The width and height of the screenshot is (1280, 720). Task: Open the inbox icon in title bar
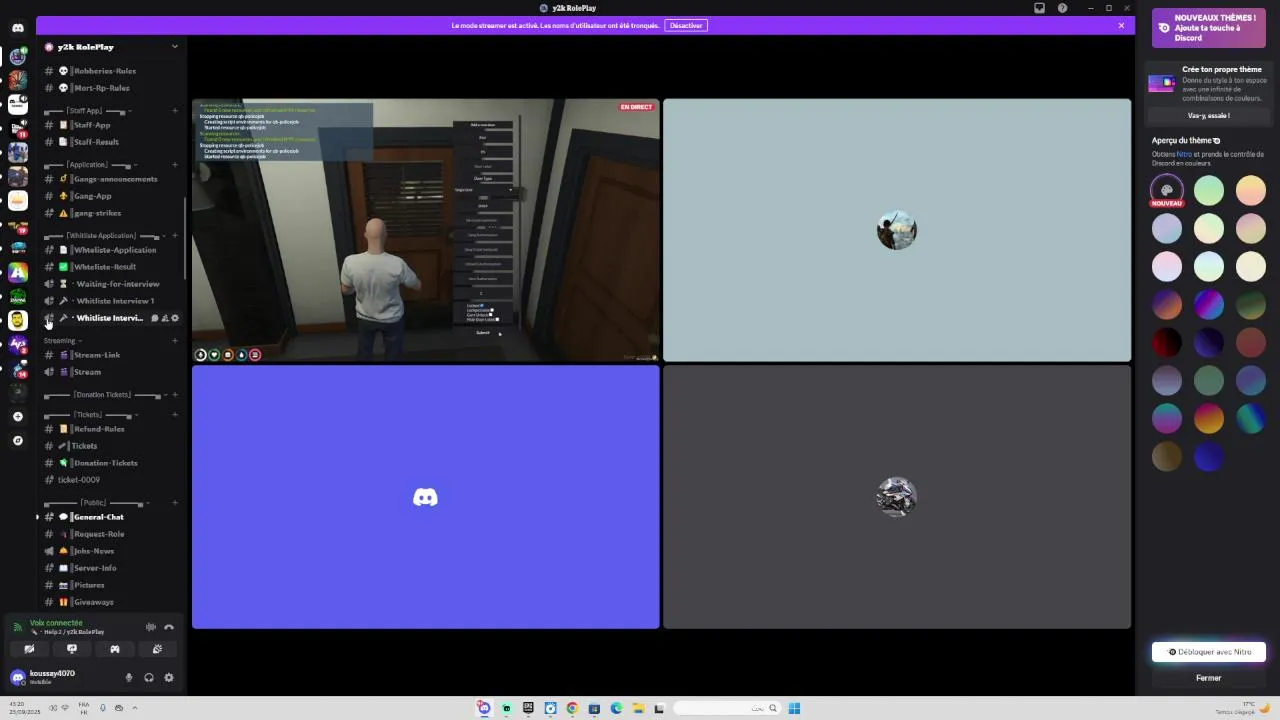pyautogui.click(x=1039, y=8)
